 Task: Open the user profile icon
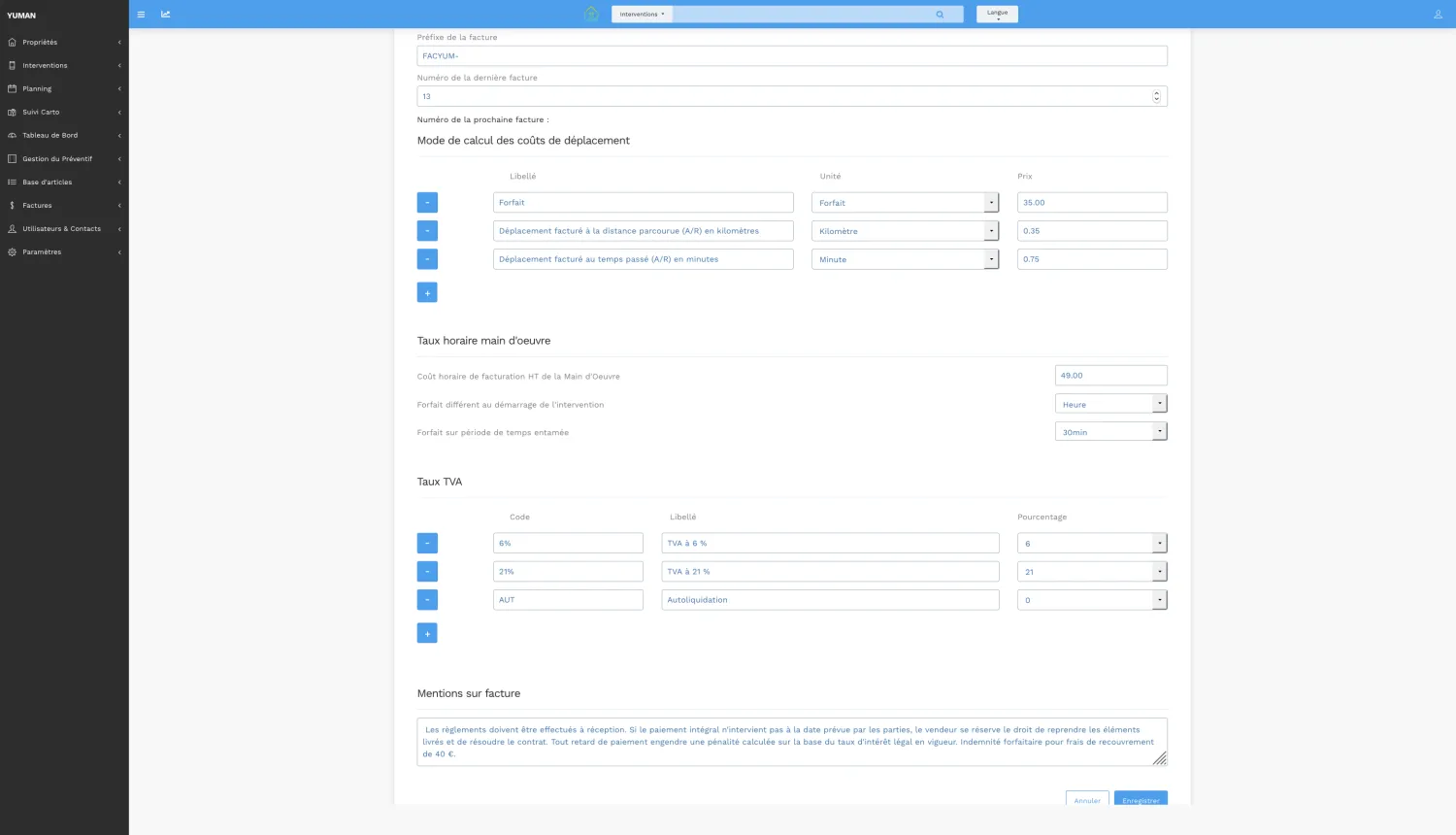tap(1438, 15)
